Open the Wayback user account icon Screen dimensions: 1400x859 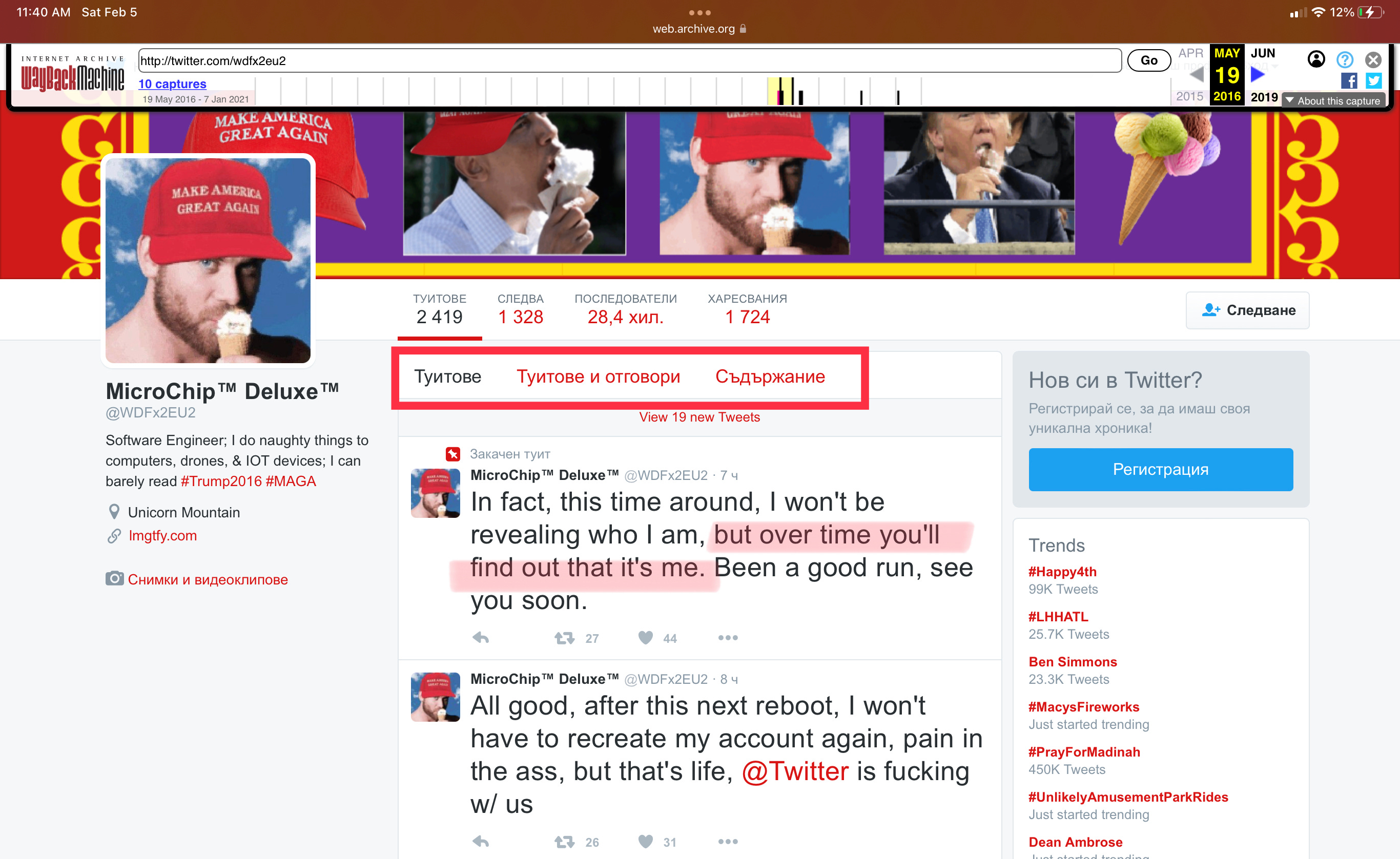point(1316,59)
